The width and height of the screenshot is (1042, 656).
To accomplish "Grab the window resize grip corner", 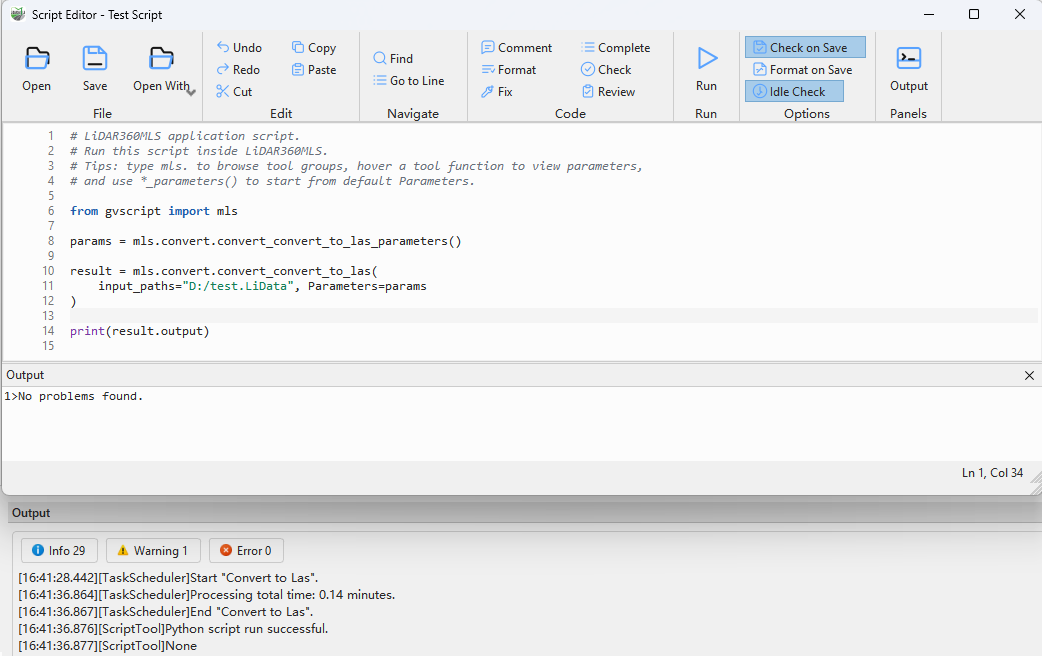I will 1035,488.
